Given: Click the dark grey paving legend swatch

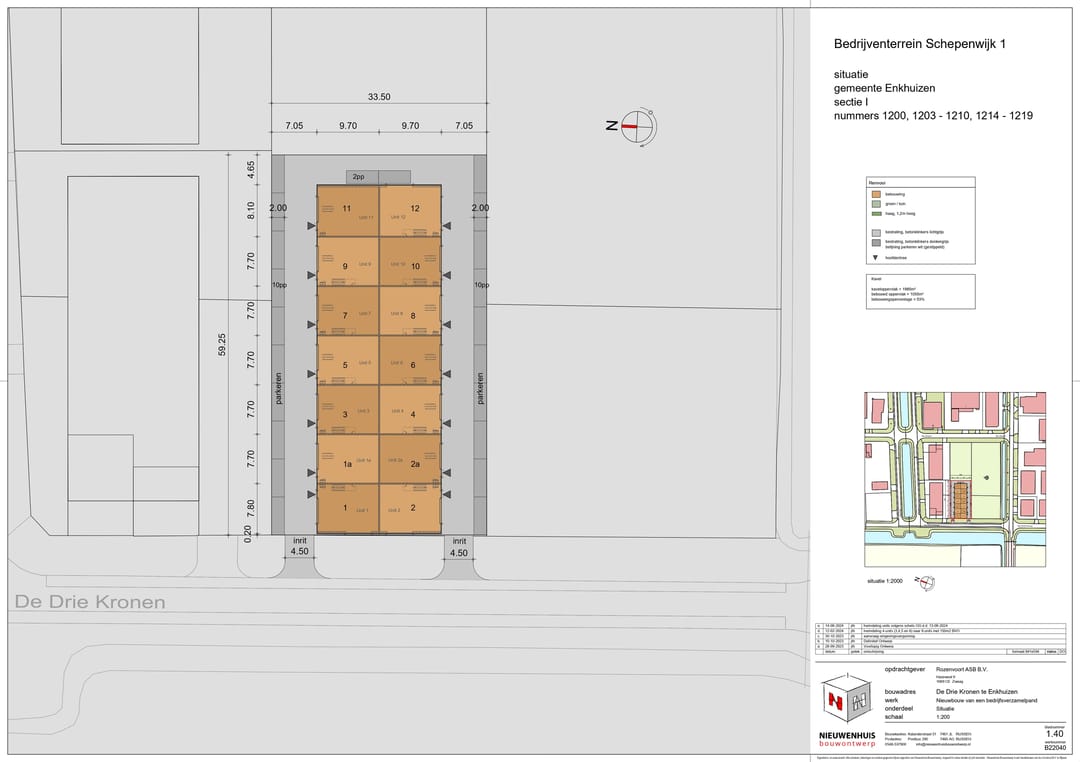Looking at the screenshot, I should tap(876, 242).
